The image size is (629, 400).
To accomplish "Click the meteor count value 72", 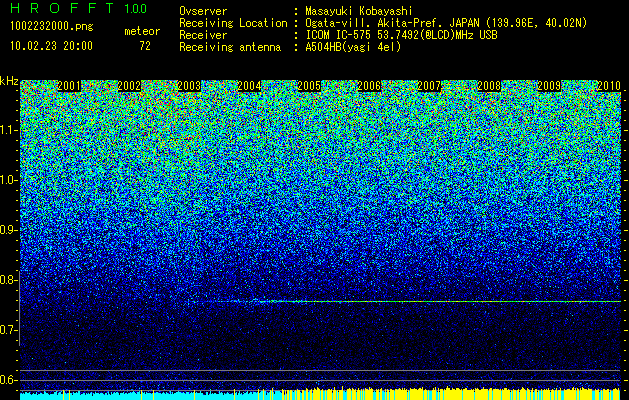I will click(x=145, y=46).
